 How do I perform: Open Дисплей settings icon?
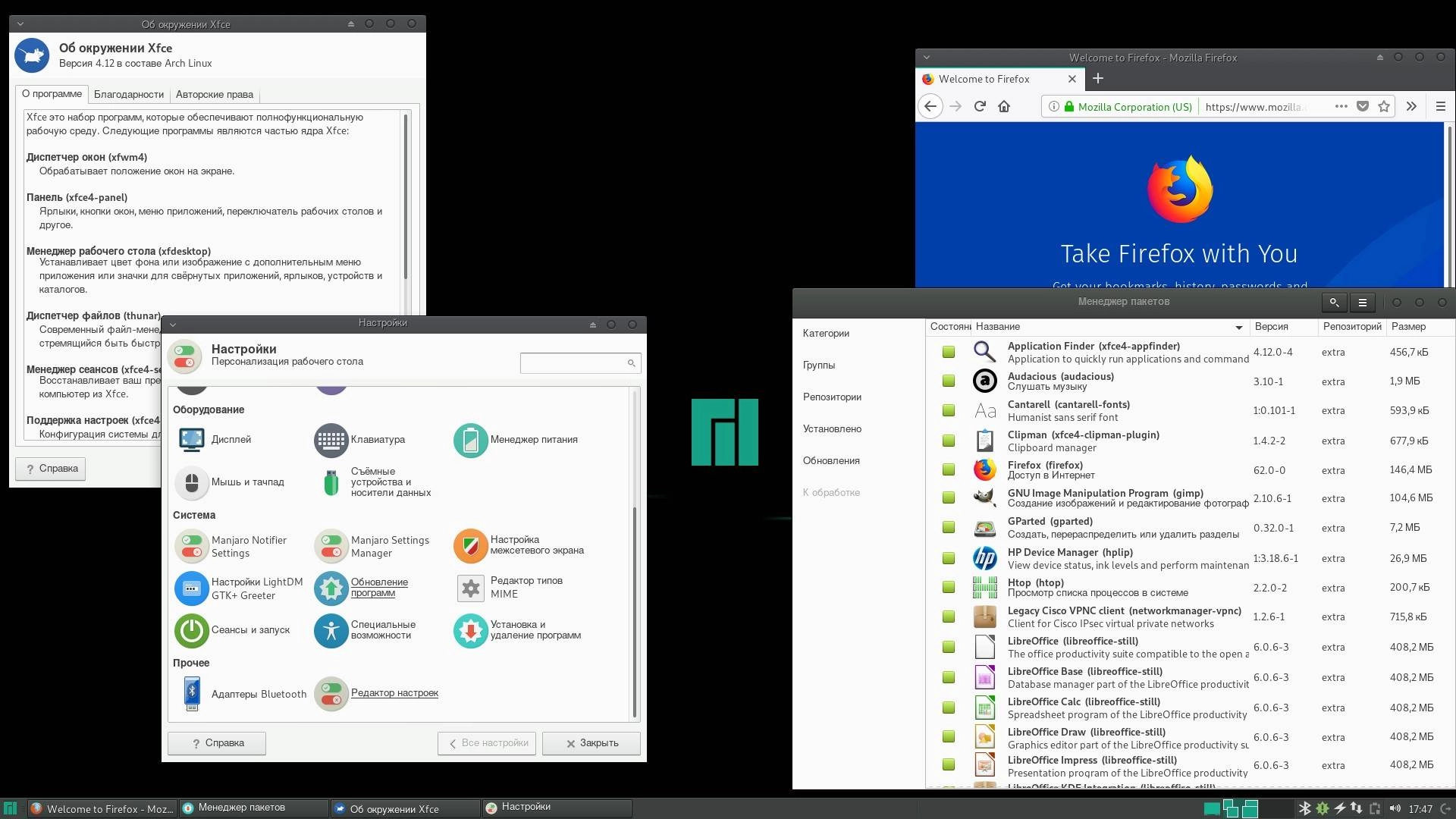pyautogui.click(x=192, y=439)
